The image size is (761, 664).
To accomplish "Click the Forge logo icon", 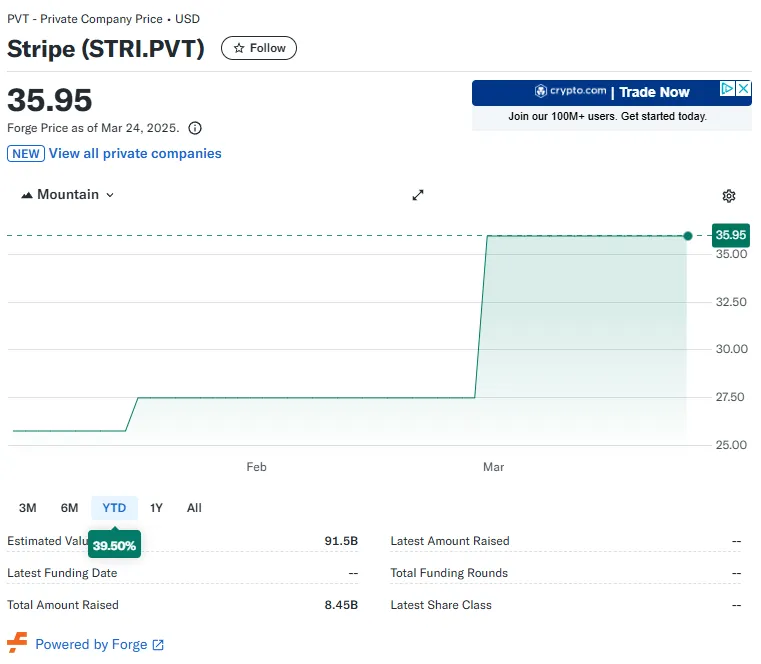I will [x=17, y=643].
